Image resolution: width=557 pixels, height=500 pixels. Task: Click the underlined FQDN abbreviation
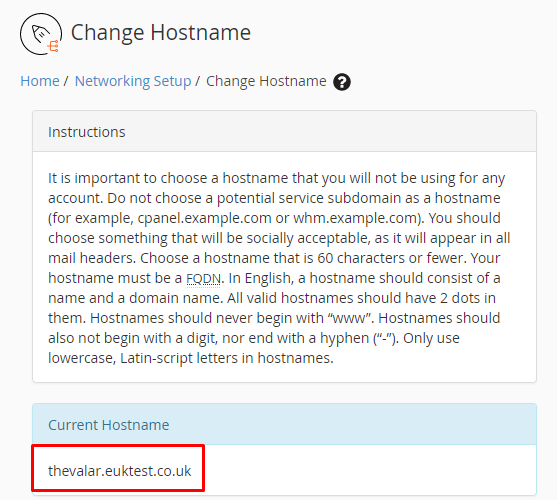click(204, 278)
